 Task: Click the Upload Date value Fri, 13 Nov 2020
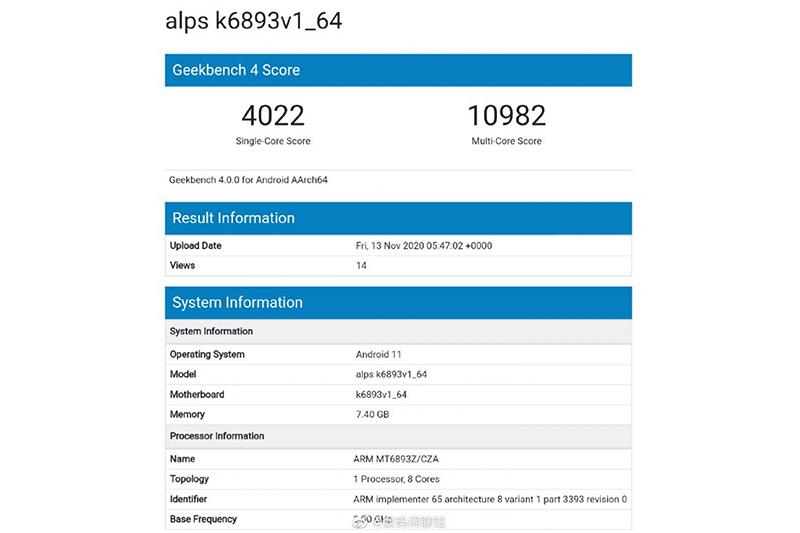click(x=423, y=246)
